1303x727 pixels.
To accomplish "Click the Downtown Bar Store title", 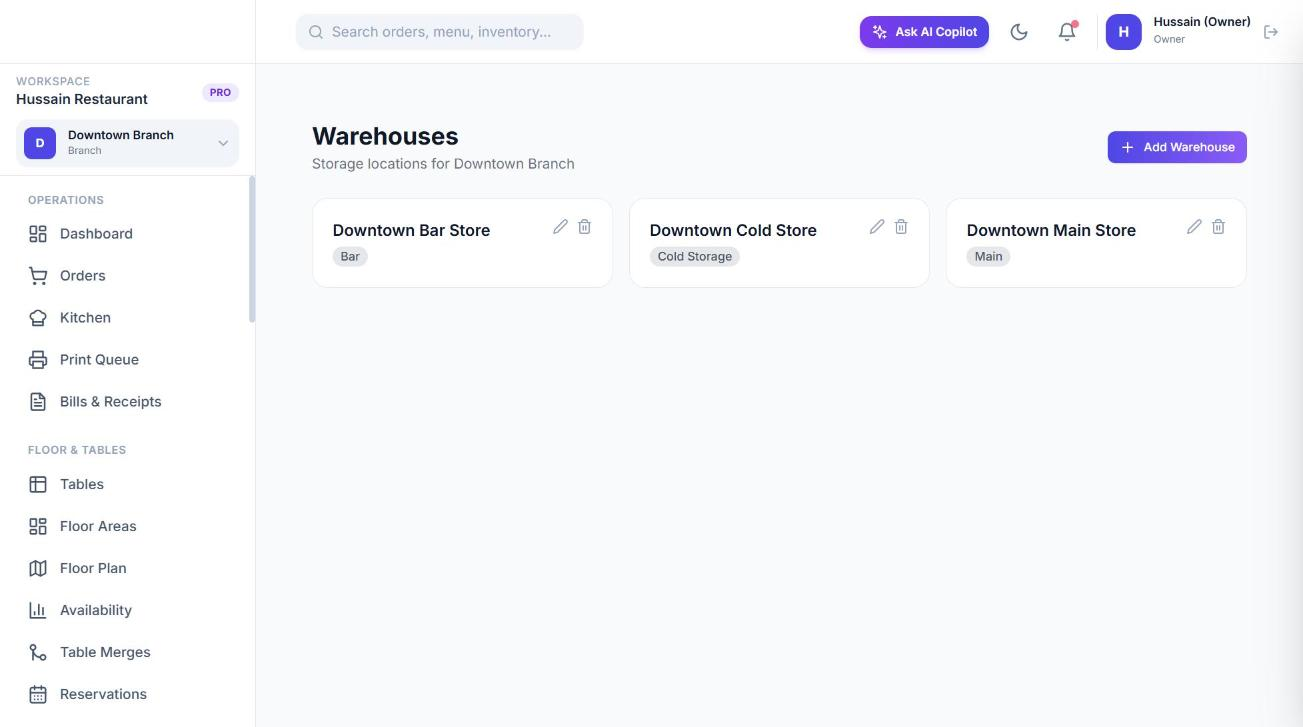I will (x=411, y=230).
